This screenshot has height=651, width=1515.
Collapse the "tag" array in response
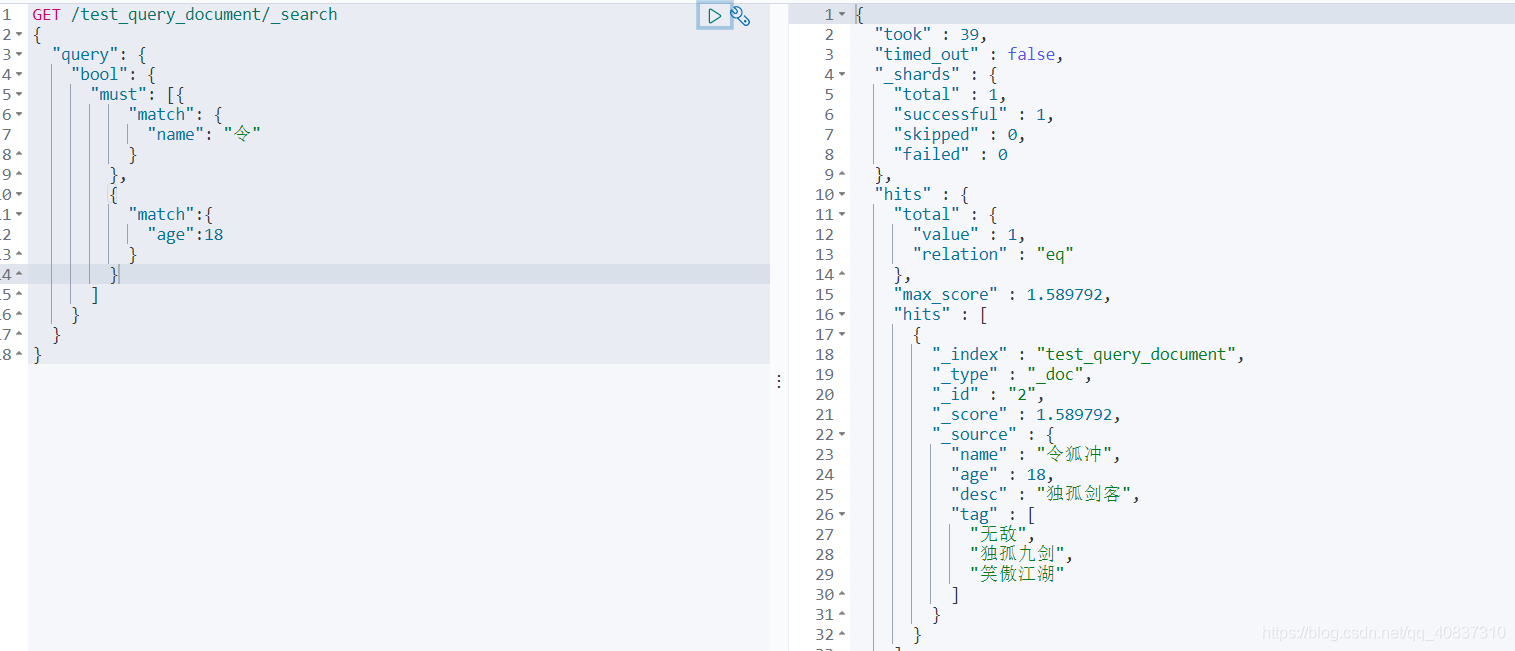842,514
